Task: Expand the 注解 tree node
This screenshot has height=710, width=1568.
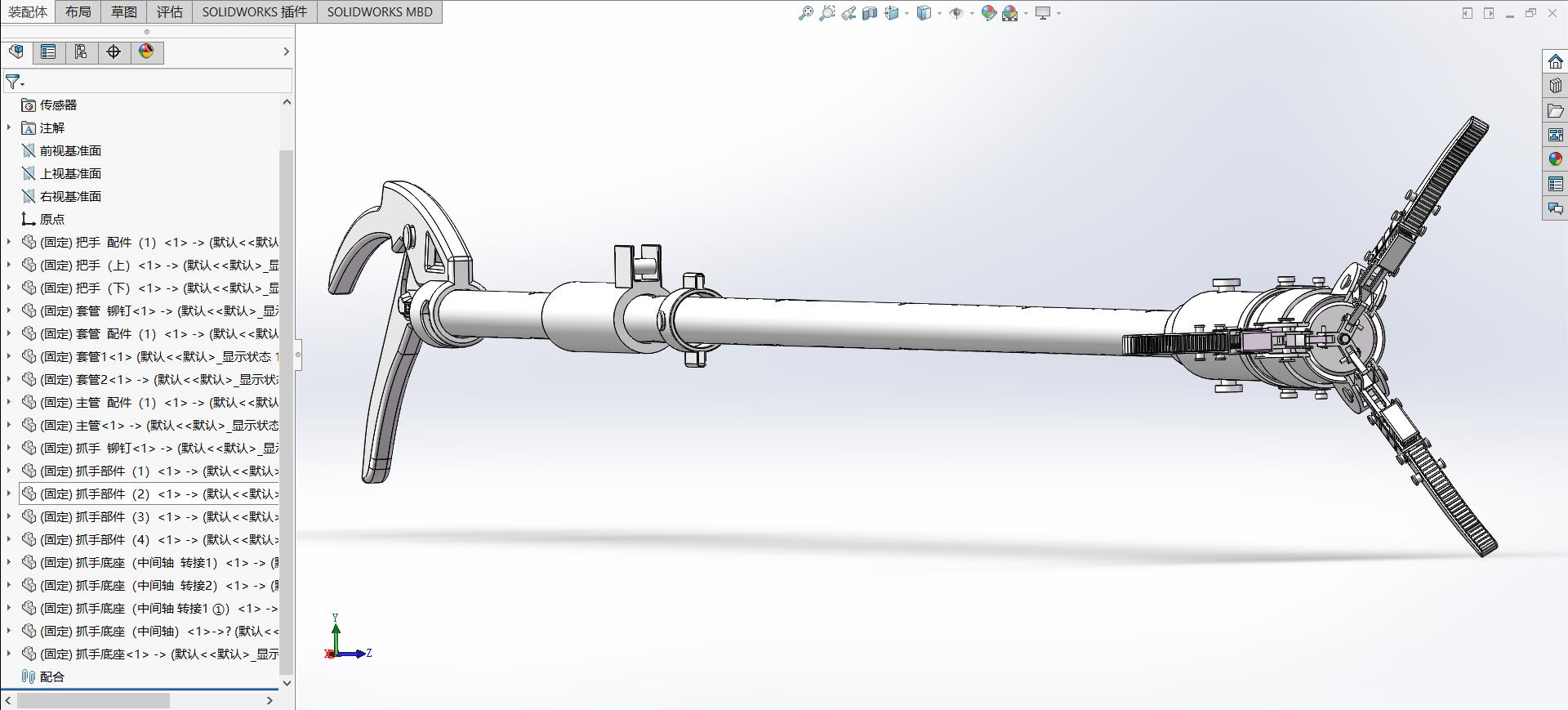Action: point(9,127)
